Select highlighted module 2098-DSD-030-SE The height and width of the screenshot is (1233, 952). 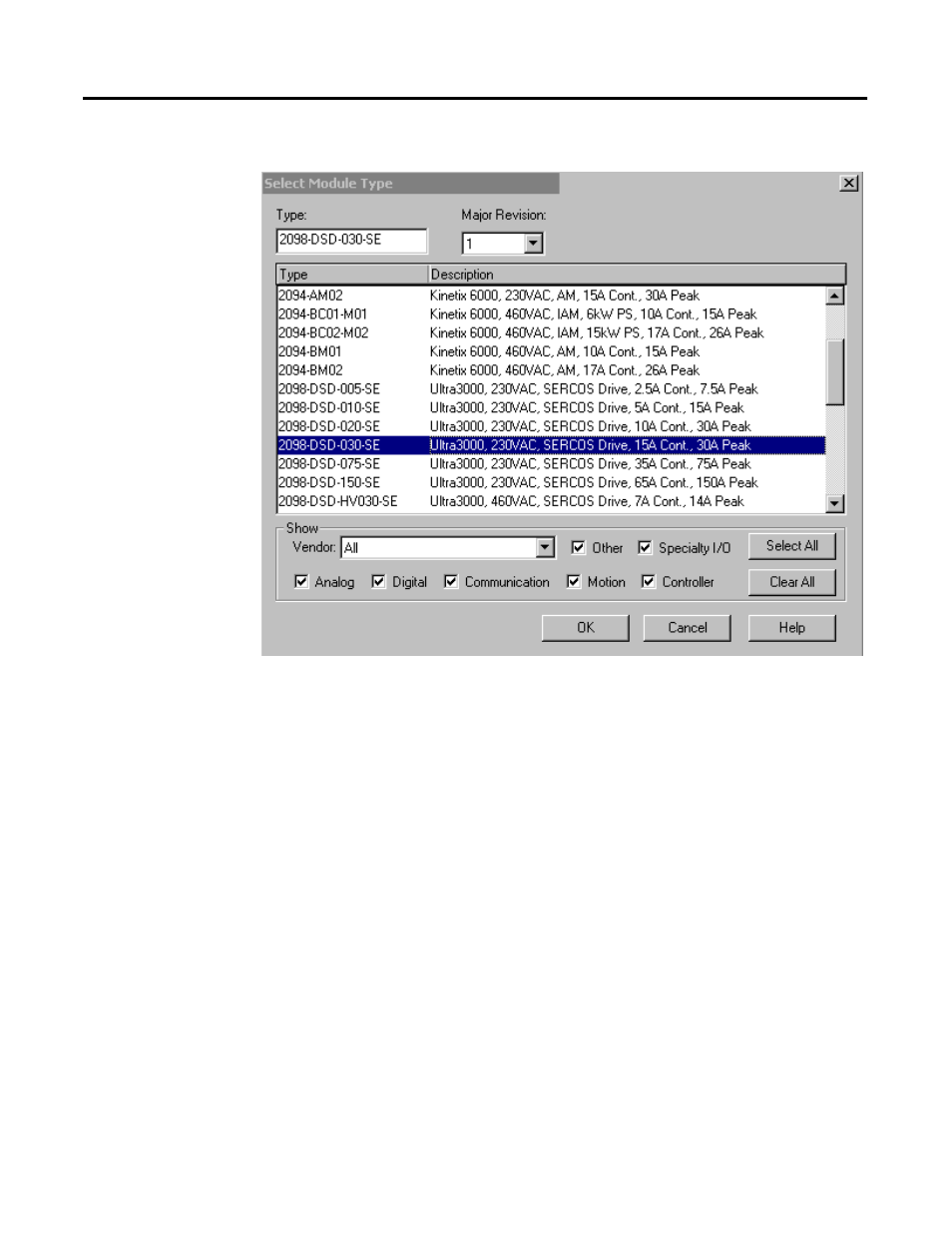[551, 445]
